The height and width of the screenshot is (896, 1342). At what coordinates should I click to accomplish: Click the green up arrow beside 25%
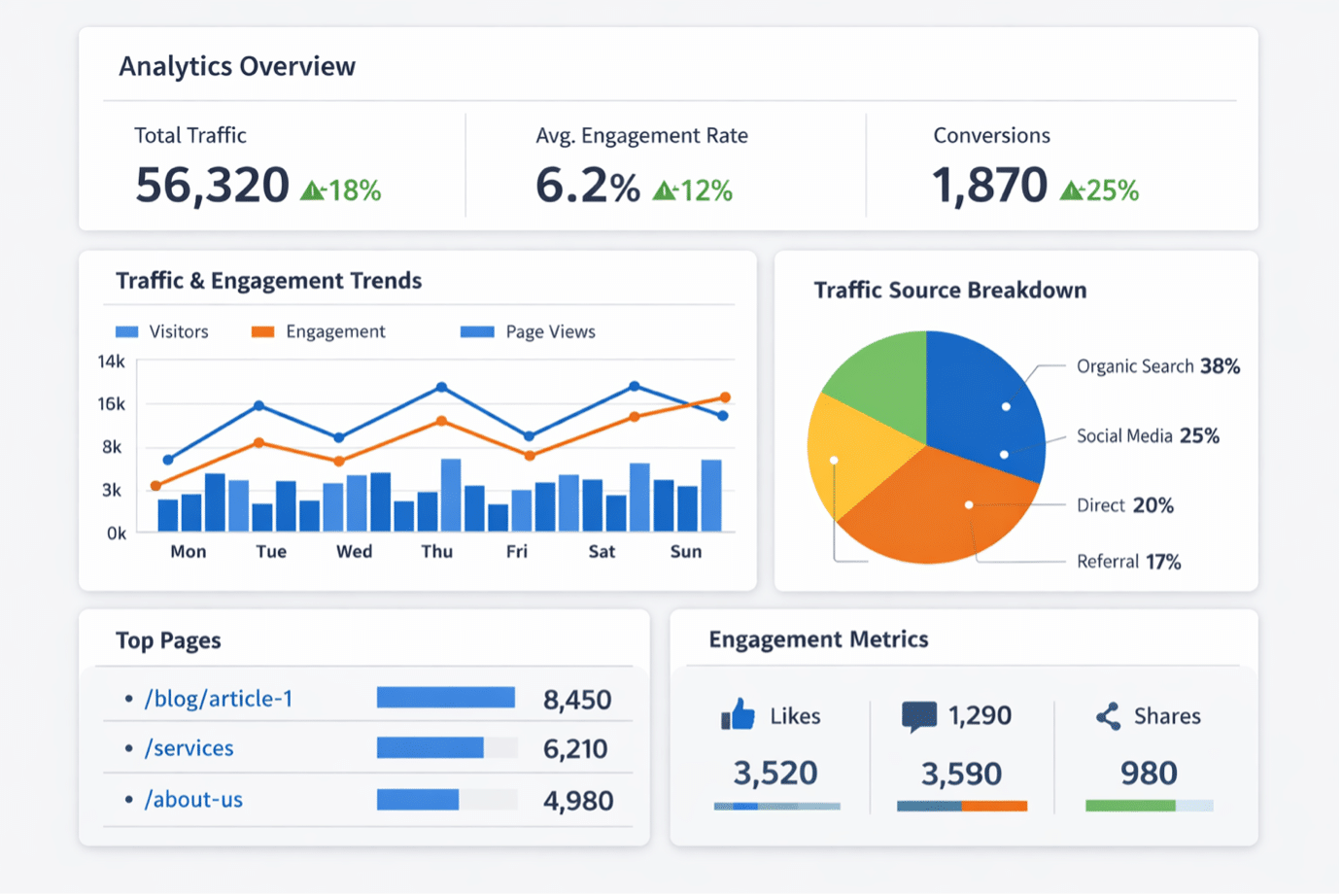tap(1072, 190)
